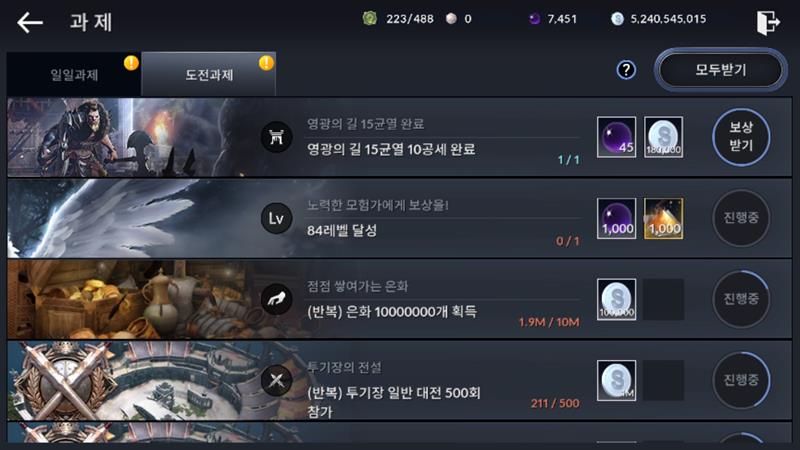
Task: Tap the hand icon for 은화 획득 task
Action: point(276,299)
